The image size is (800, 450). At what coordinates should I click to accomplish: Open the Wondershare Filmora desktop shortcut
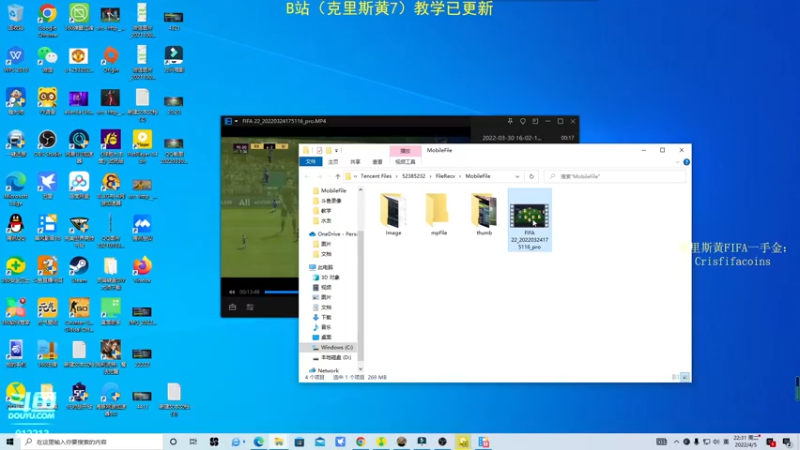point(174,59)
